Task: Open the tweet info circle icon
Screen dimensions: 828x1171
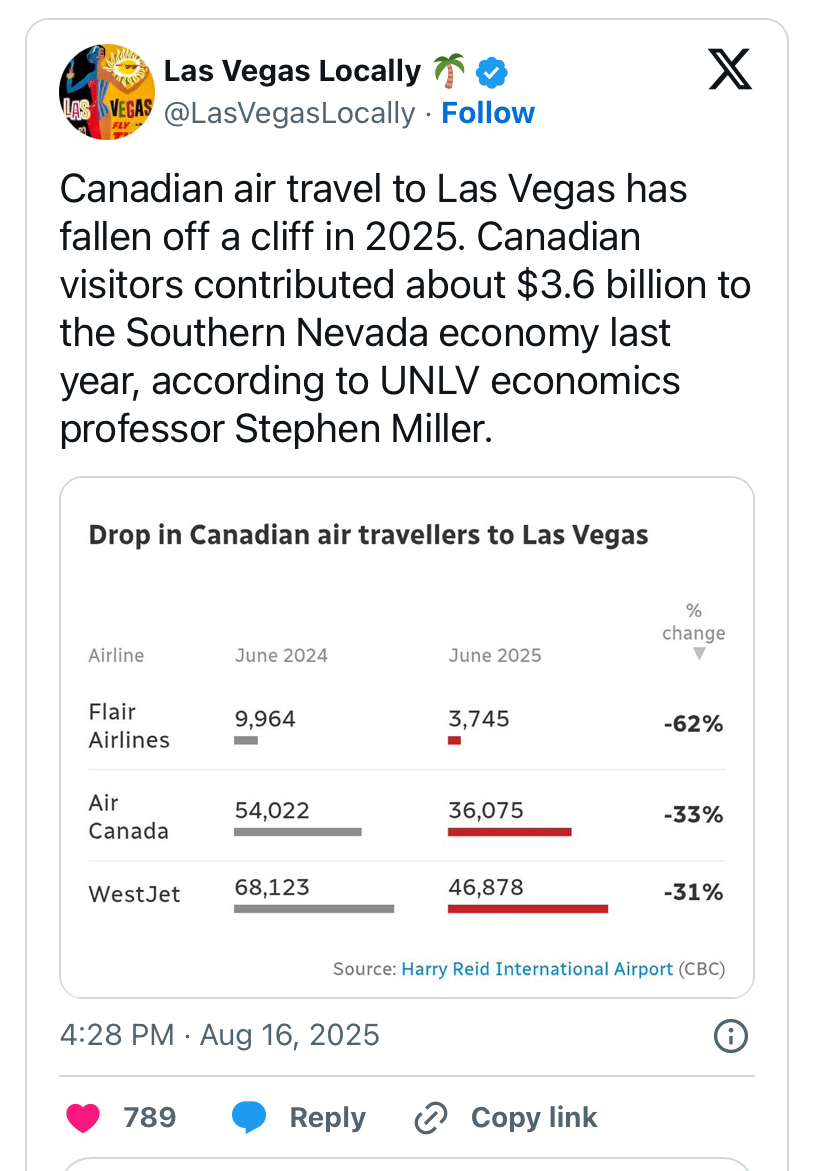Action: (730, 1036)
